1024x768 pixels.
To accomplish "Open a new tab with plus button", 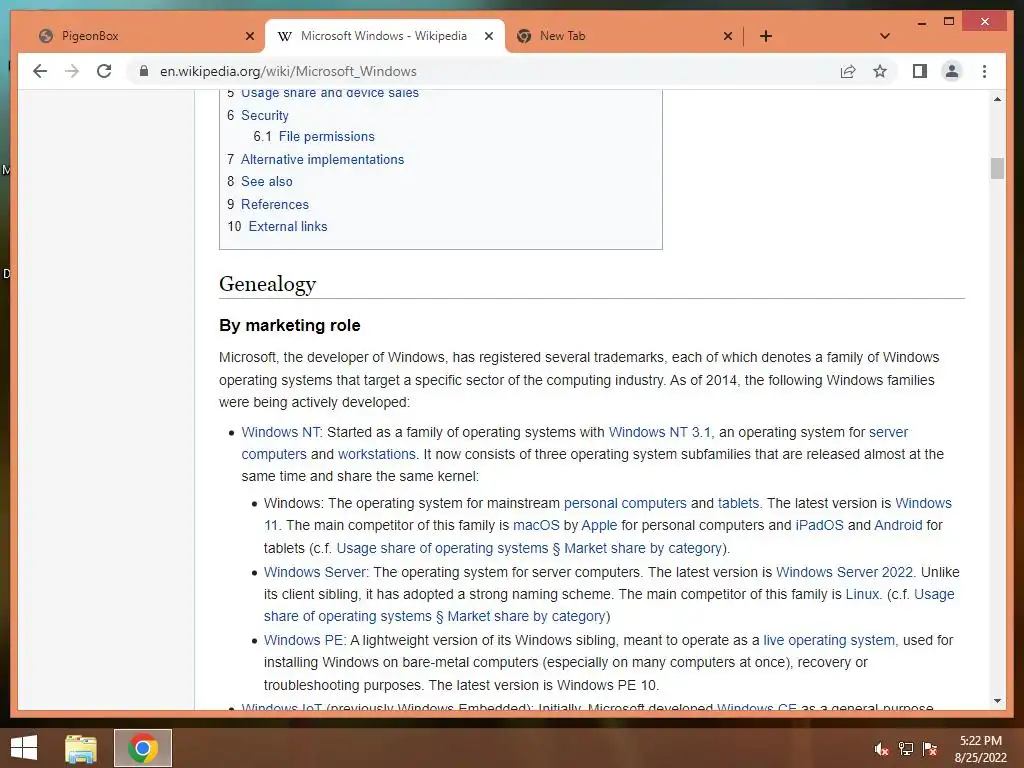I will point(766,36).
